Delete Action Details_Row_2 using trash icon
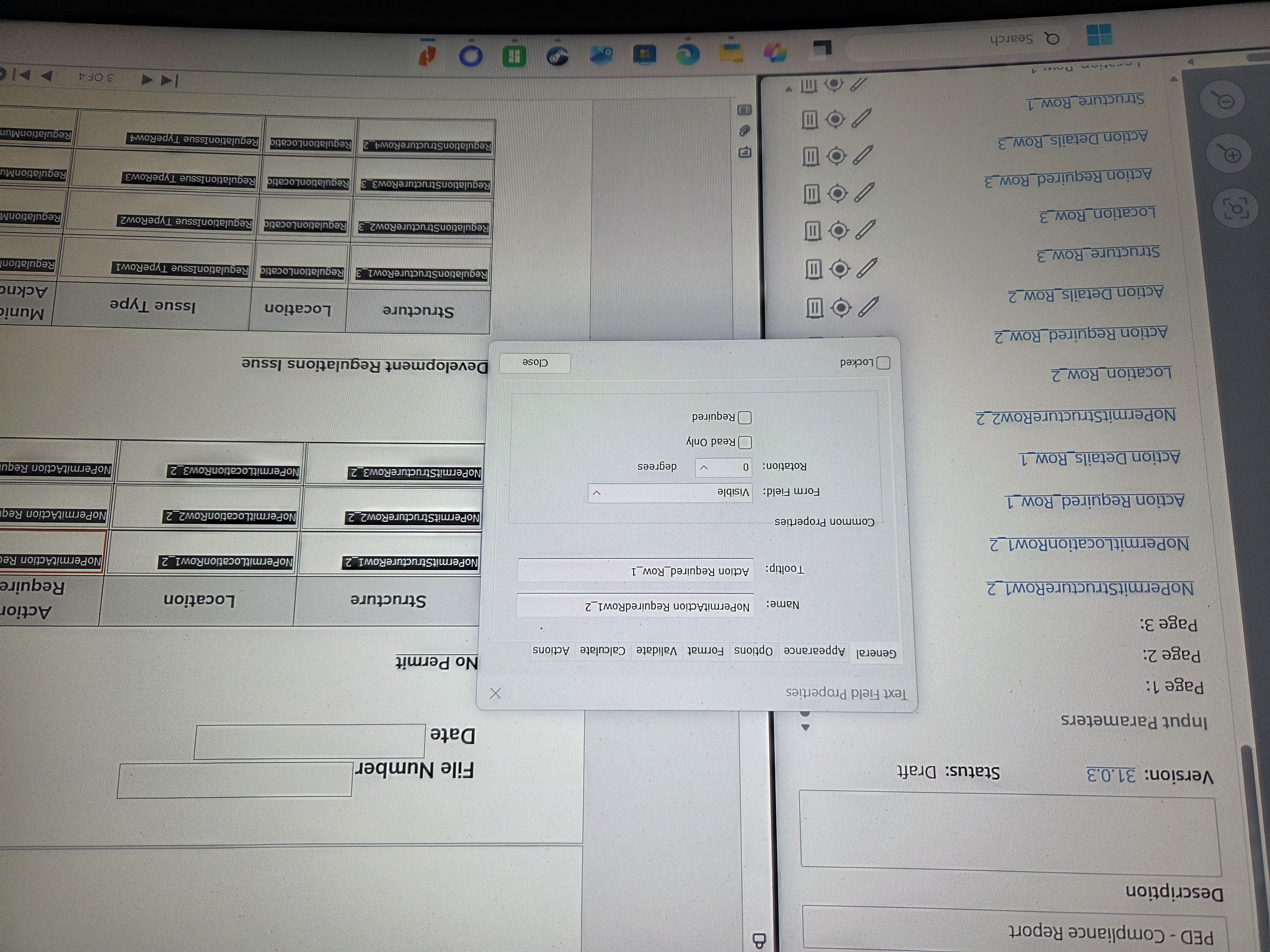The width and height of the screenshot is (1270, 952). coord(815,308)
